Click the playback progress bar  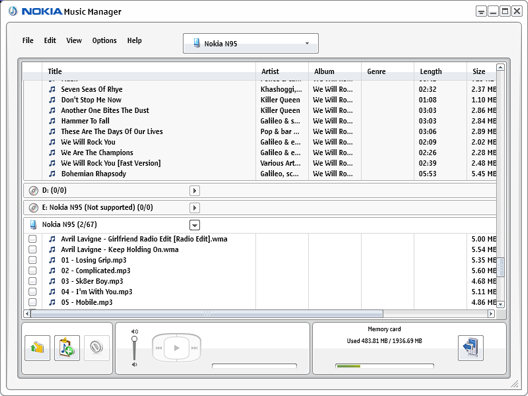click(x=255, y=365)
